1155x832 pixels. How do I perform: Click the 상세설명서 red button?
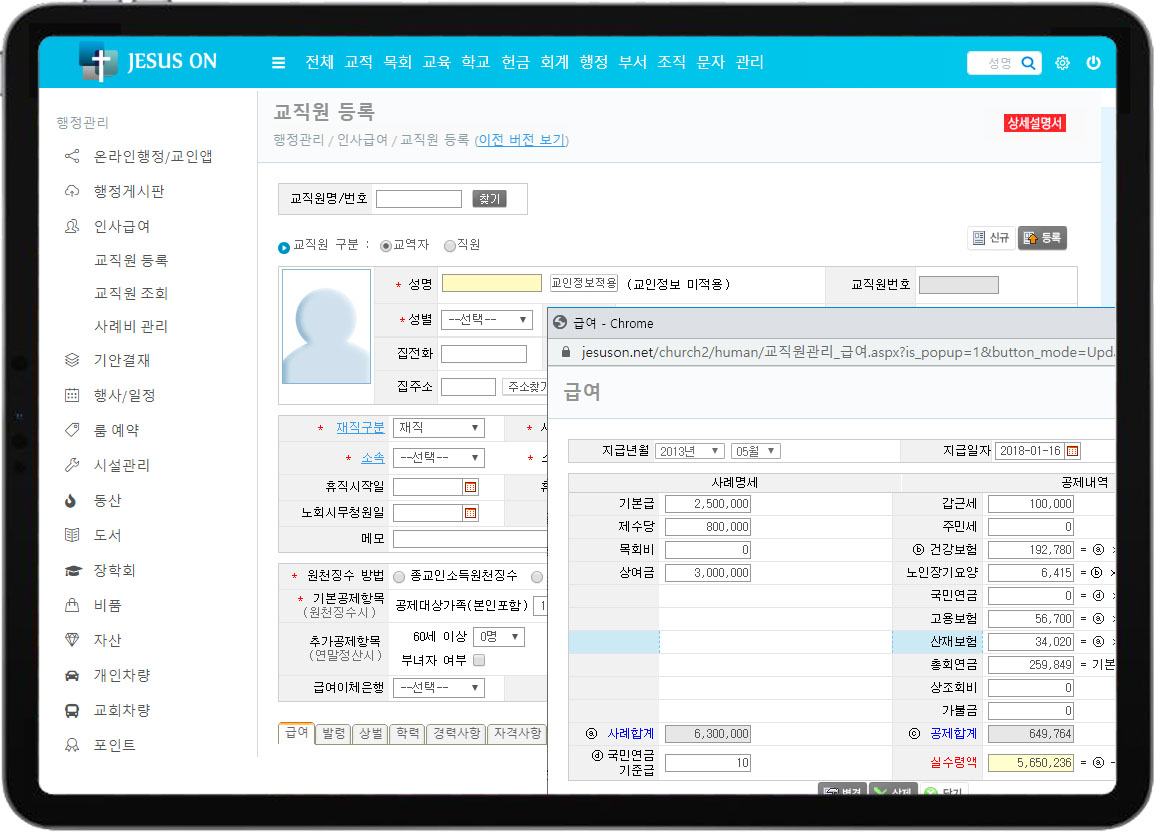[1035, 124]
